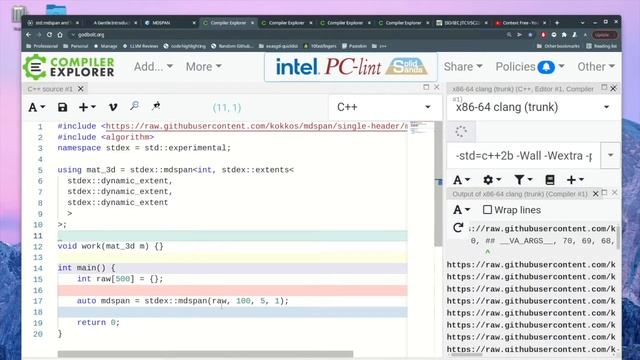Open the C++ language dropdown

point(384,107)
